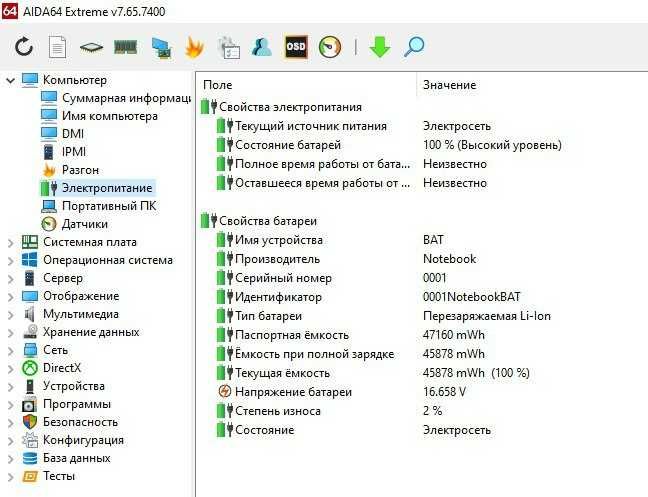The width and height of the screenshot is (648, 497).
Task: Click the shield icon beside Безопасность
Action: 30,422
